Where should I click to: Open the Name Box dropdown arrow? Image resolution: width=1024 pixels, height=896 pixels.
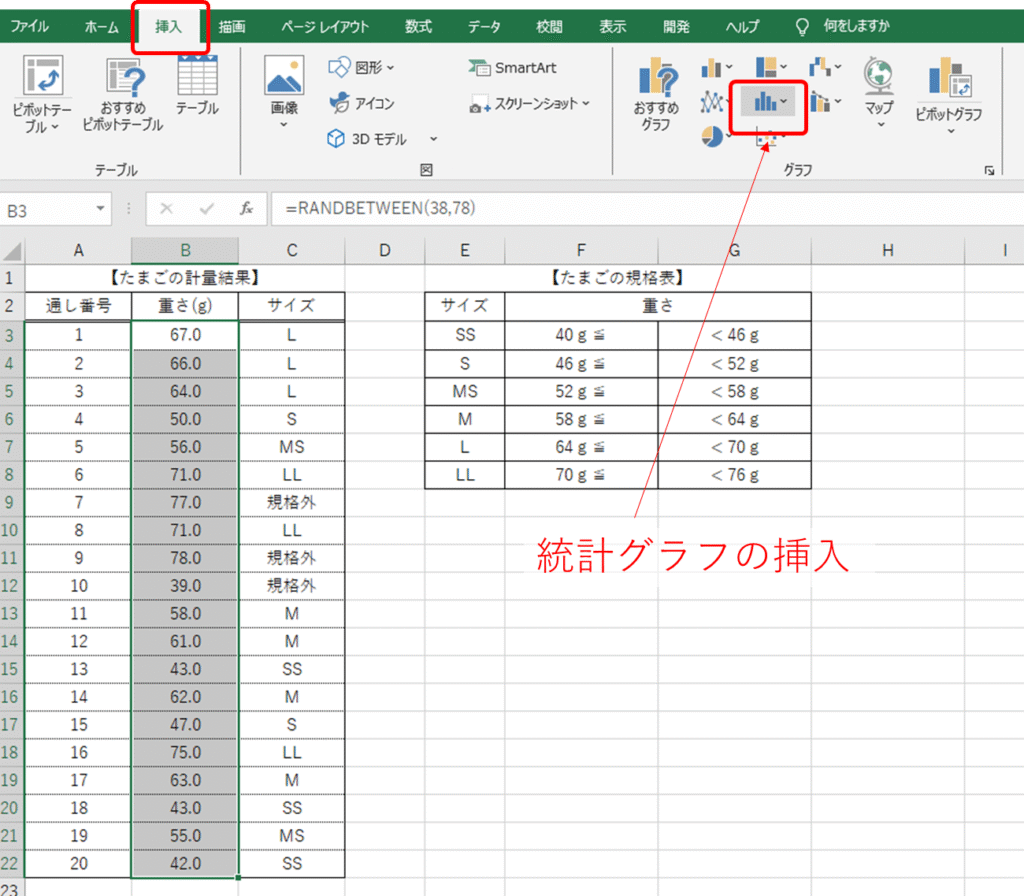click(x=101, y=209)
